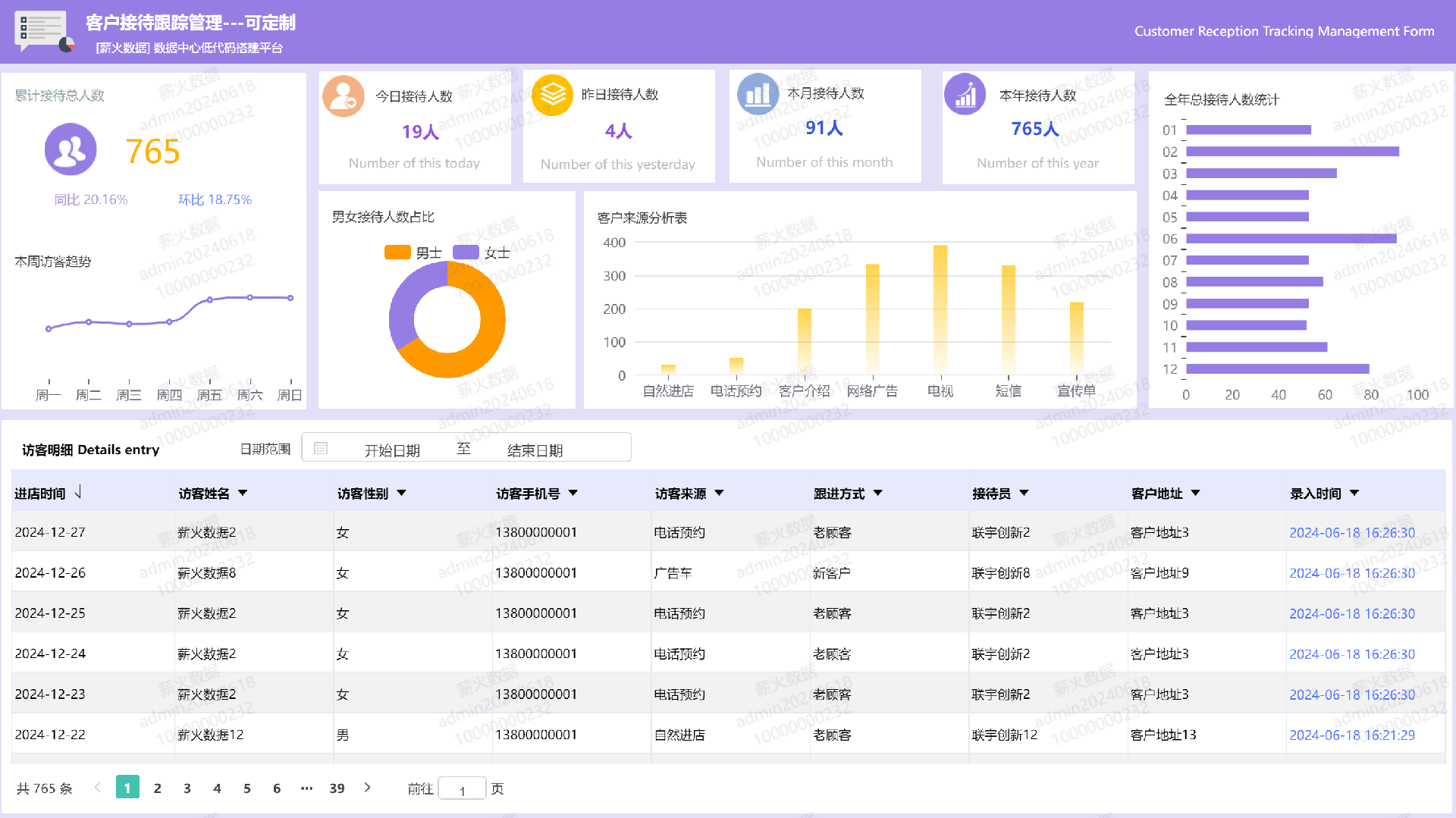This screenshot has width=1456, height=818.
Task: Click the 自然进店 source table cell
Action: point(679,735)
